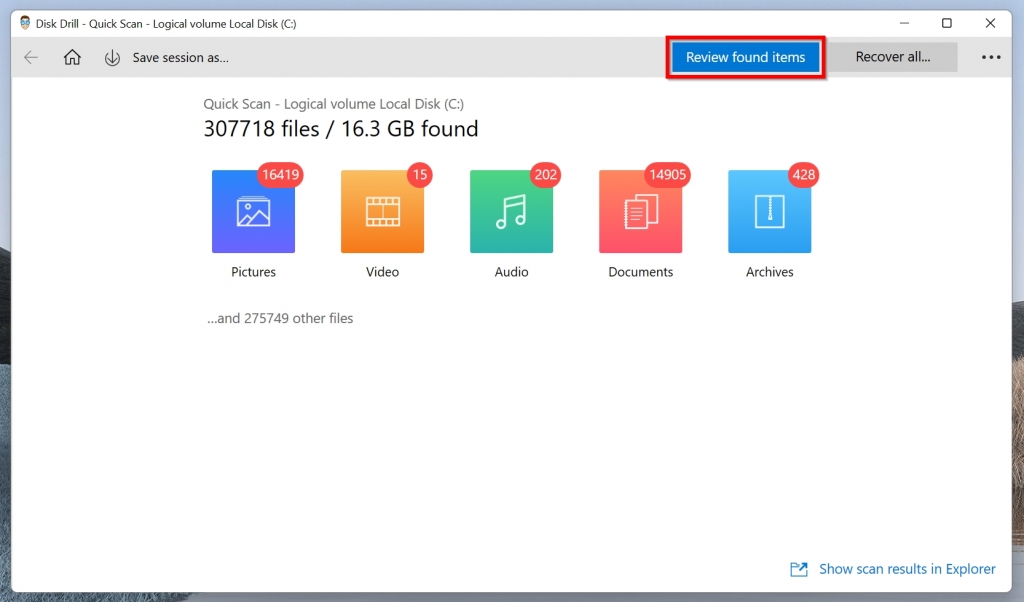Click the Pictures label text
Image resolution: width=1024 pixels, height=602 pixels.
(x=253, y=272)
